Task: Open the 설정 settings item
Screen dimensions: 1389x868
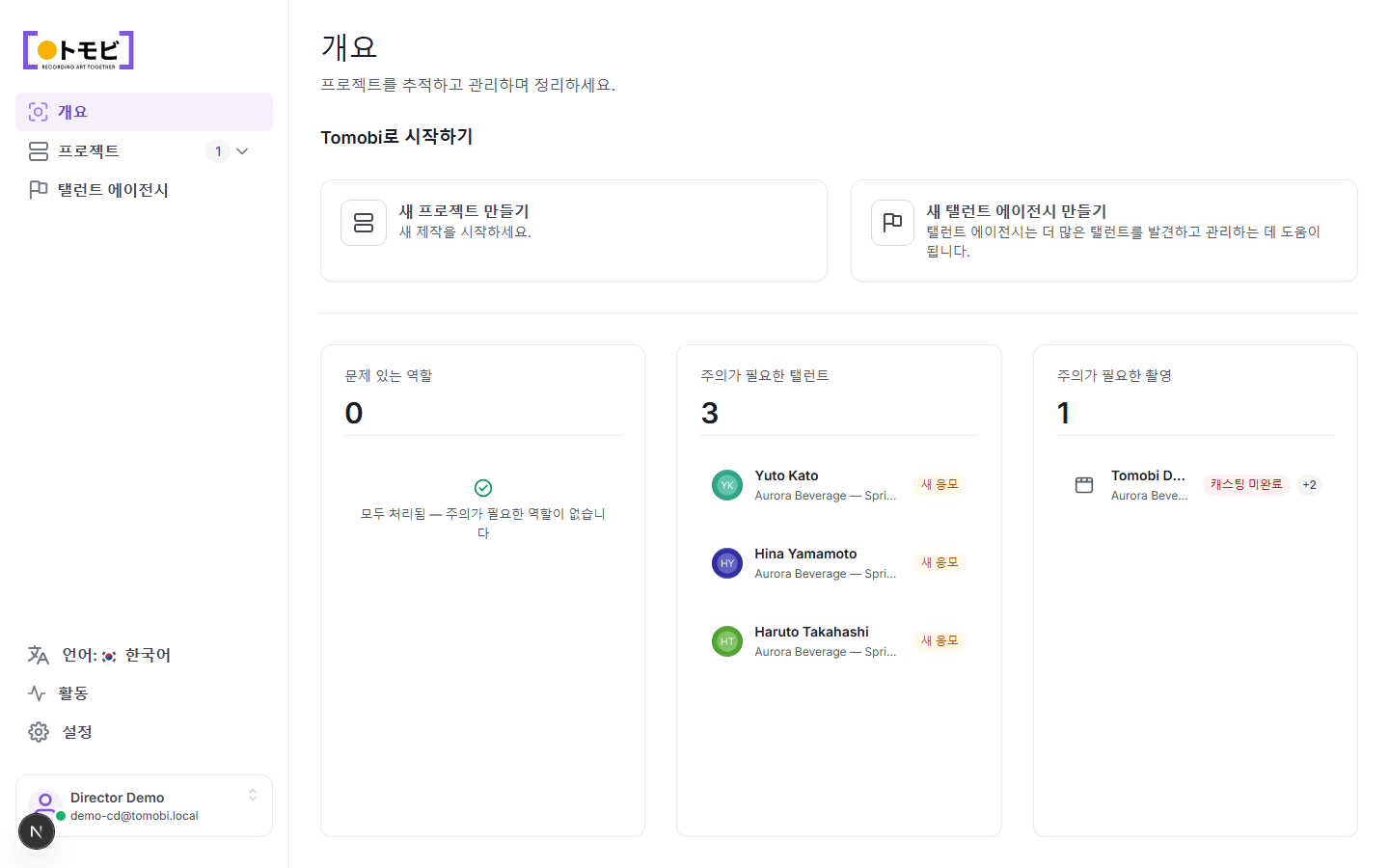Action: coord(144,732)
